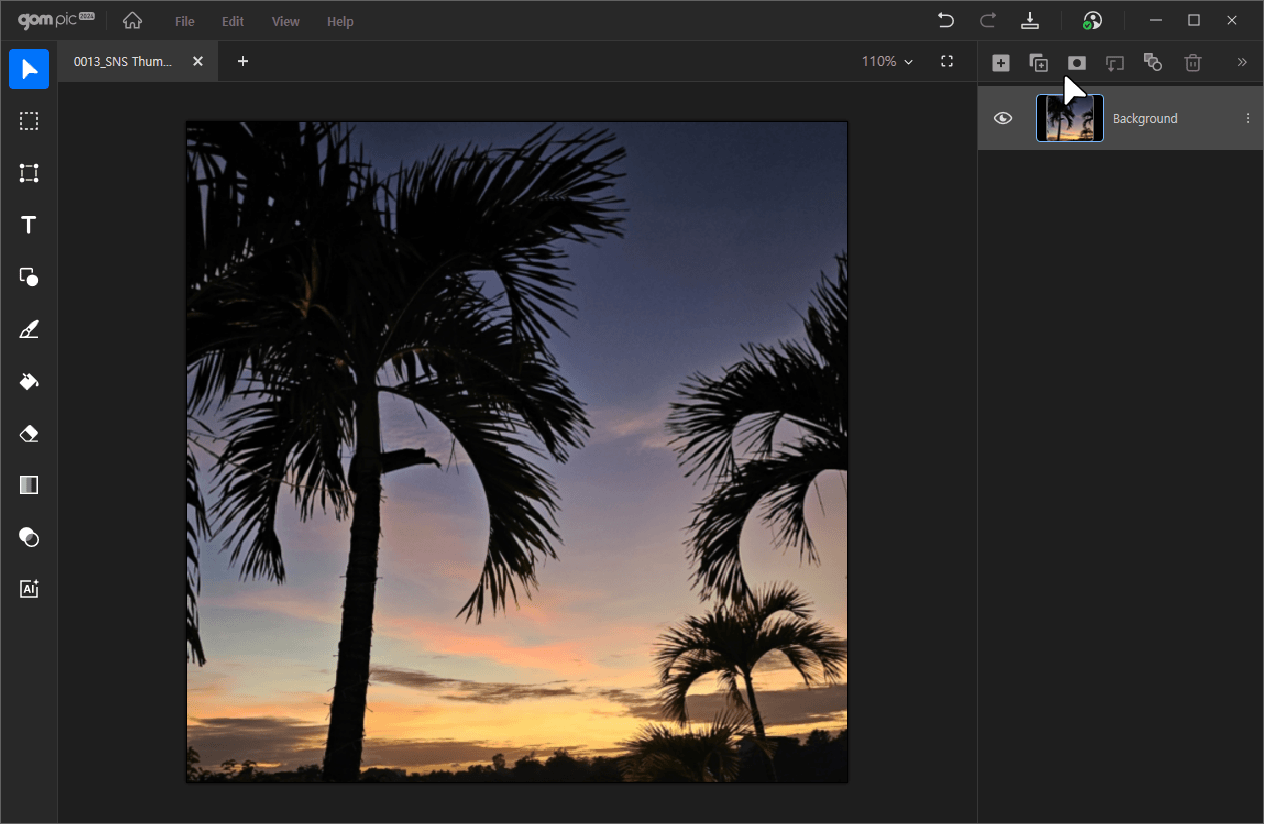
Task: Select the Eraser tool
Action: click(29, 433)
